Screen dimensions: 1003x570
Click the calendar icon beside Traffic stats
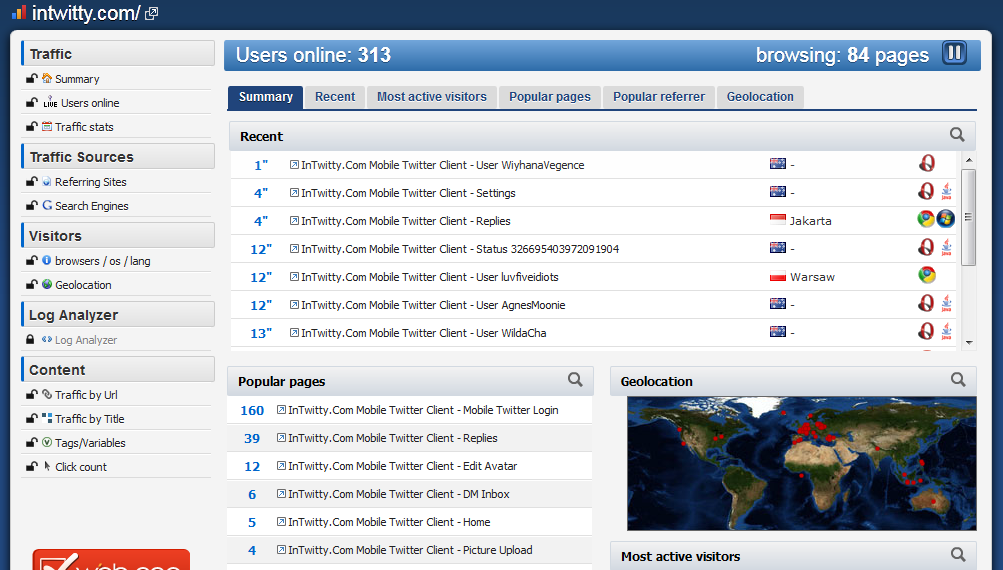click(x=47, y=126)
